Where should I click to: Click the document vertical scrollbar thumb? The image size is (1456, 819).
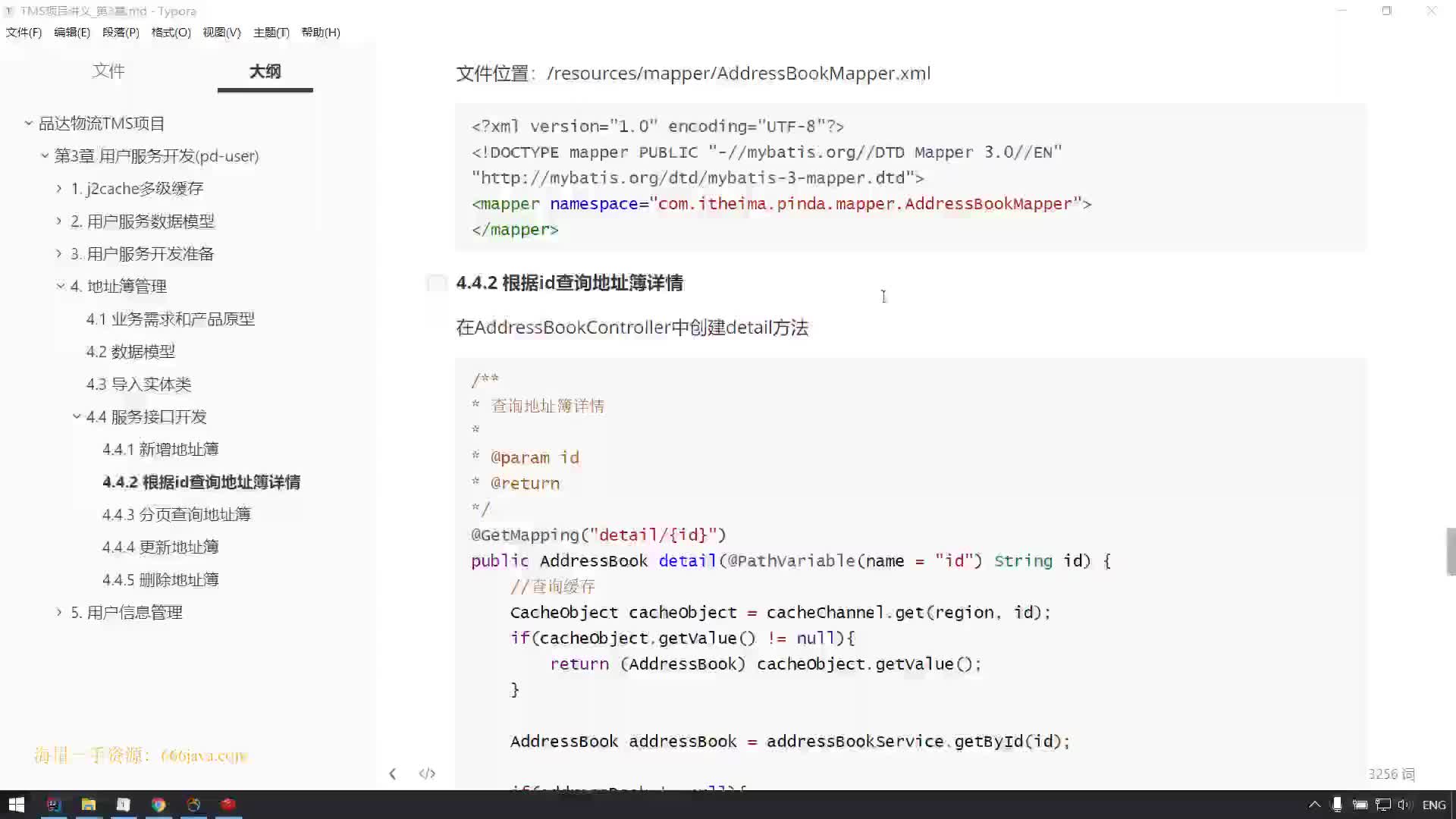point(1451,551)
